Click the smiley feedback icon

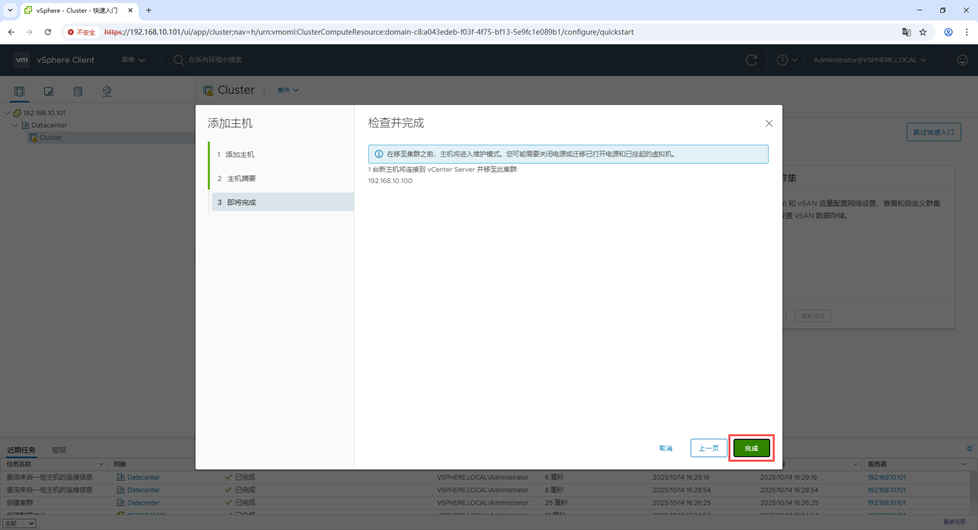962,60
